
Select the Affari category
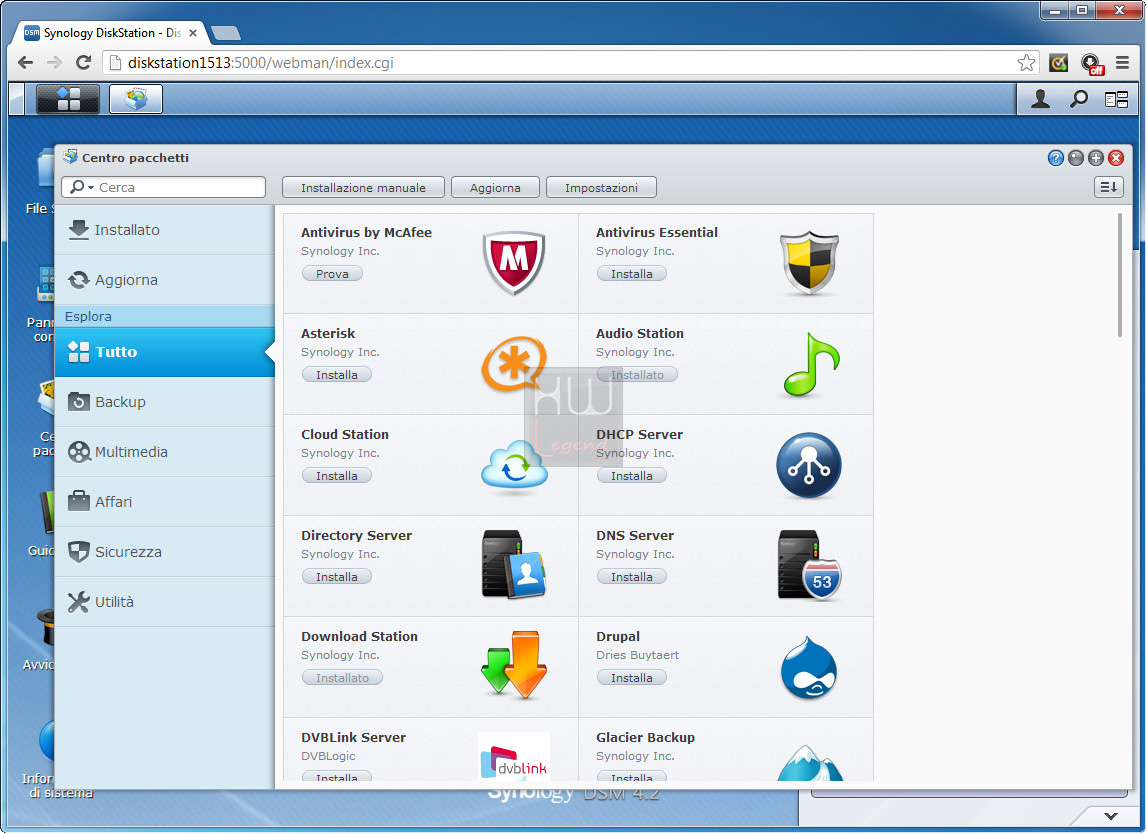pos(165,502)
